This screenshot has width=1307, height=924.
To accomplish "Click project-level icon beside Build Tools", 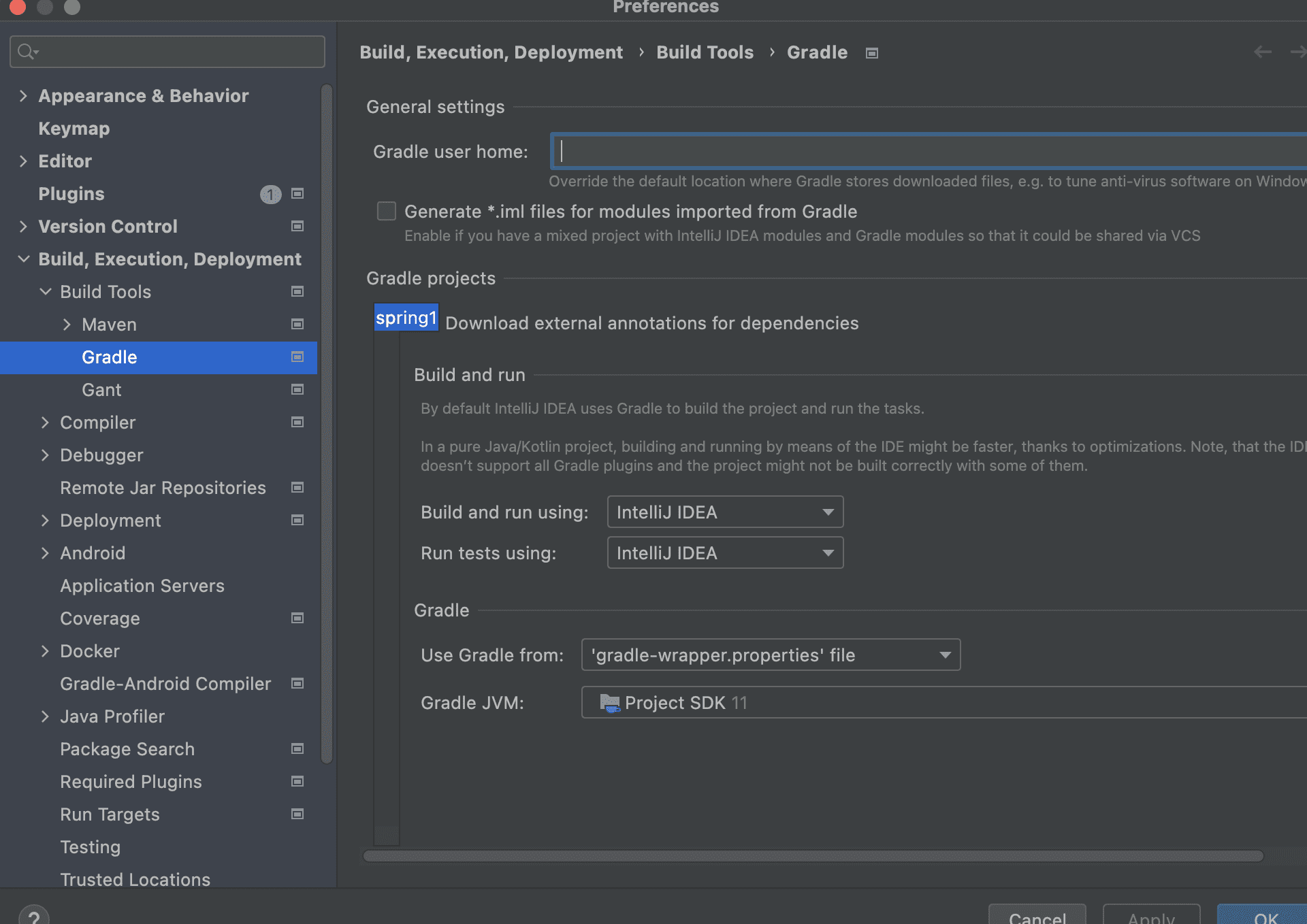I will 297,292.
